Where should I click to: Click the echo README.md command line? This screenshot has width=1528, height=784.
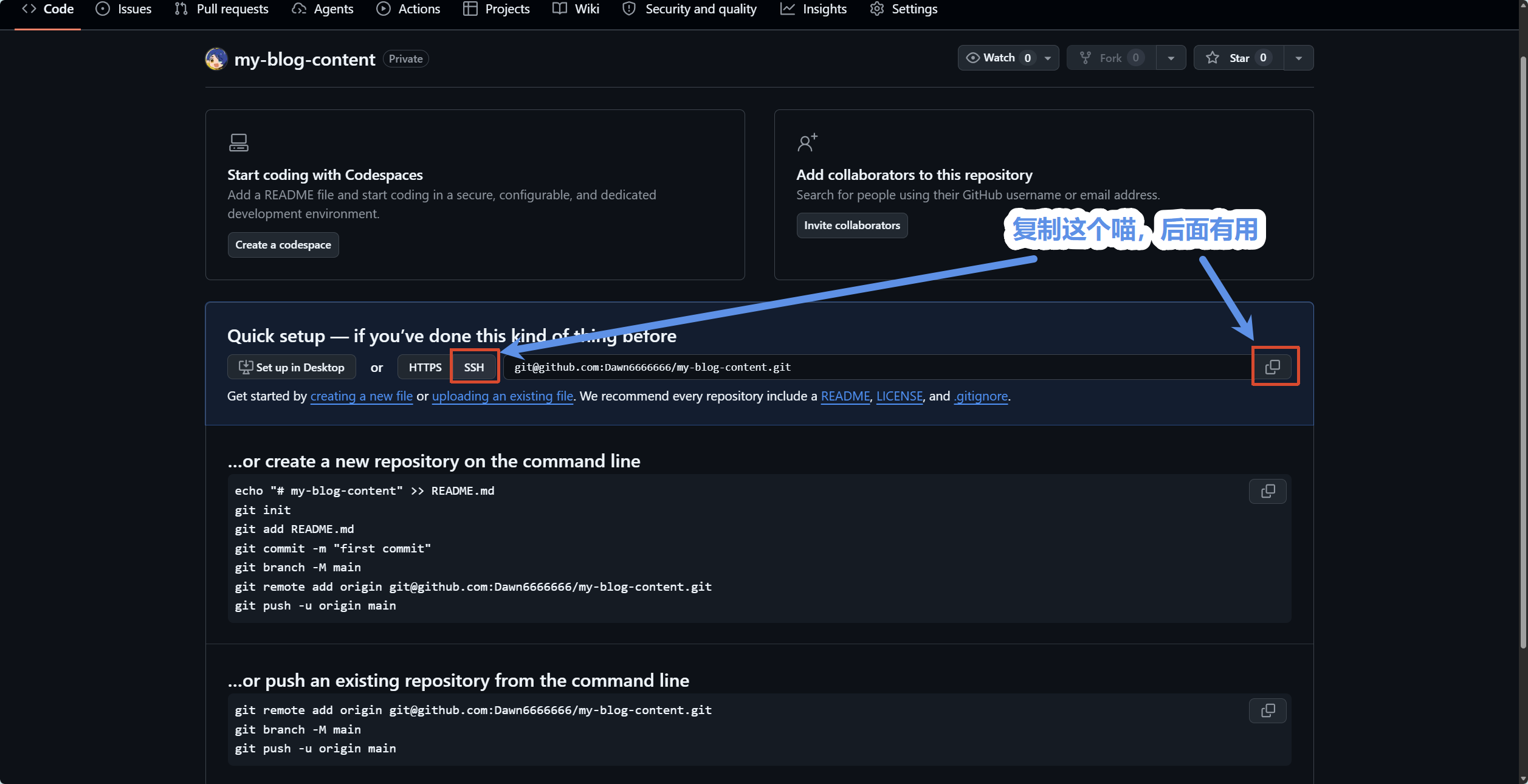[365, 491]
